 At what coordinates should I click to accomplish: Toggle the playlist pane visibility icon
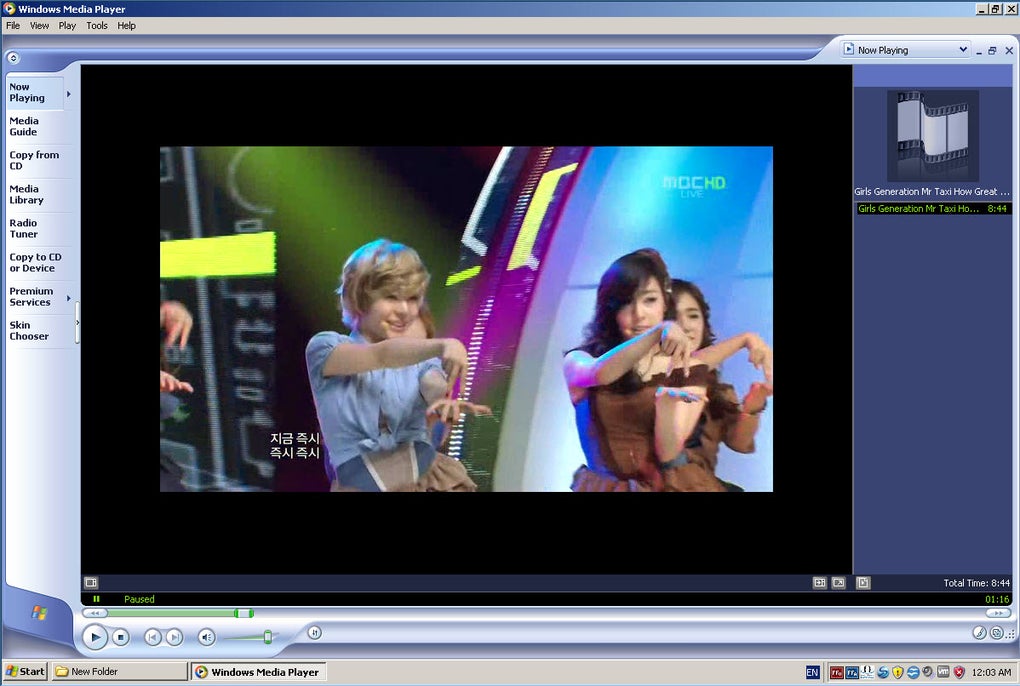[x=863, y=583]
